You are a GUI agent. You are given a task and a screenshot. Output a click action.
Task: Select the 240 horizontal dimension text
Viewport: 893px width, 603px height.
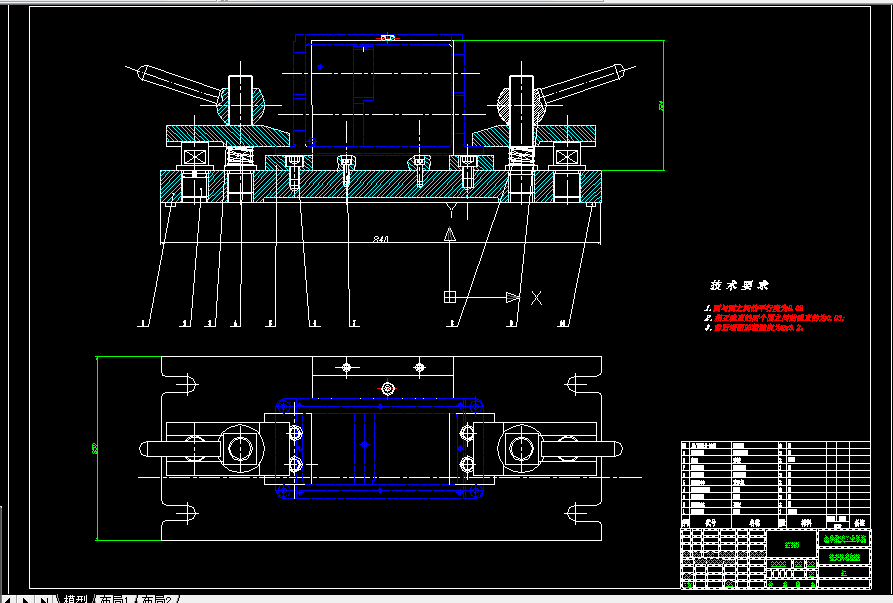click(x=380, y=239)
